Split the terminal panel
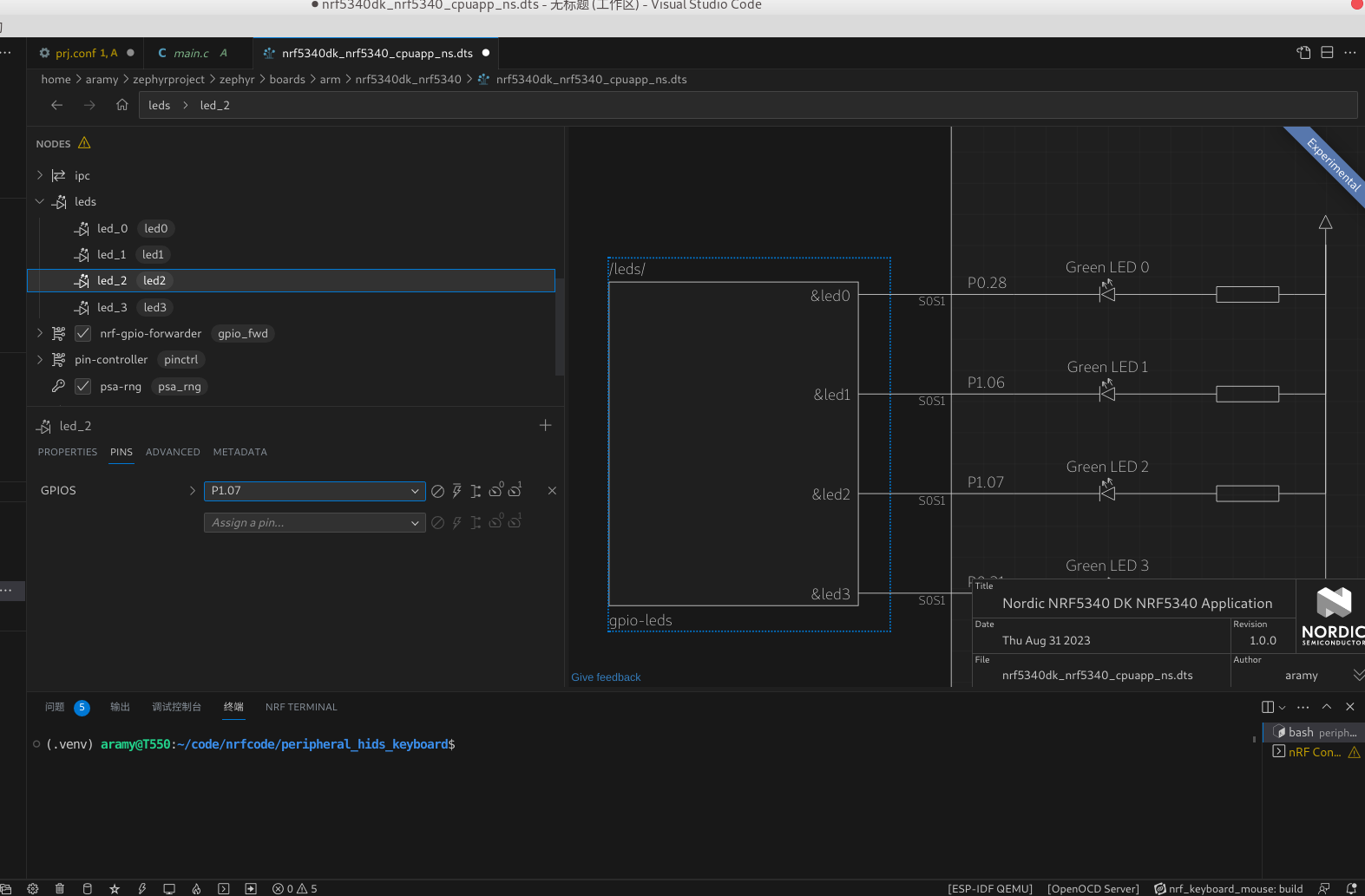 tap(1268, 707)
